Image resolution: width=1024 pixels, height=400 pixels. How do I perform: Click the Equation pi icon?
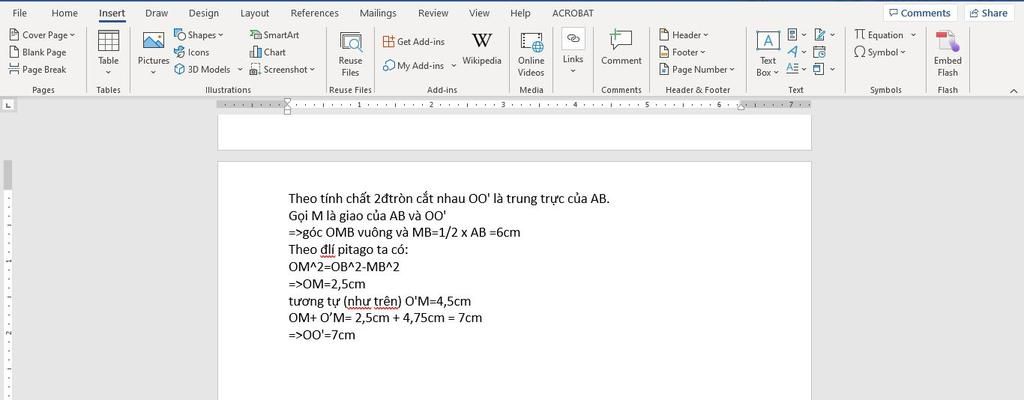coord(859,35)
